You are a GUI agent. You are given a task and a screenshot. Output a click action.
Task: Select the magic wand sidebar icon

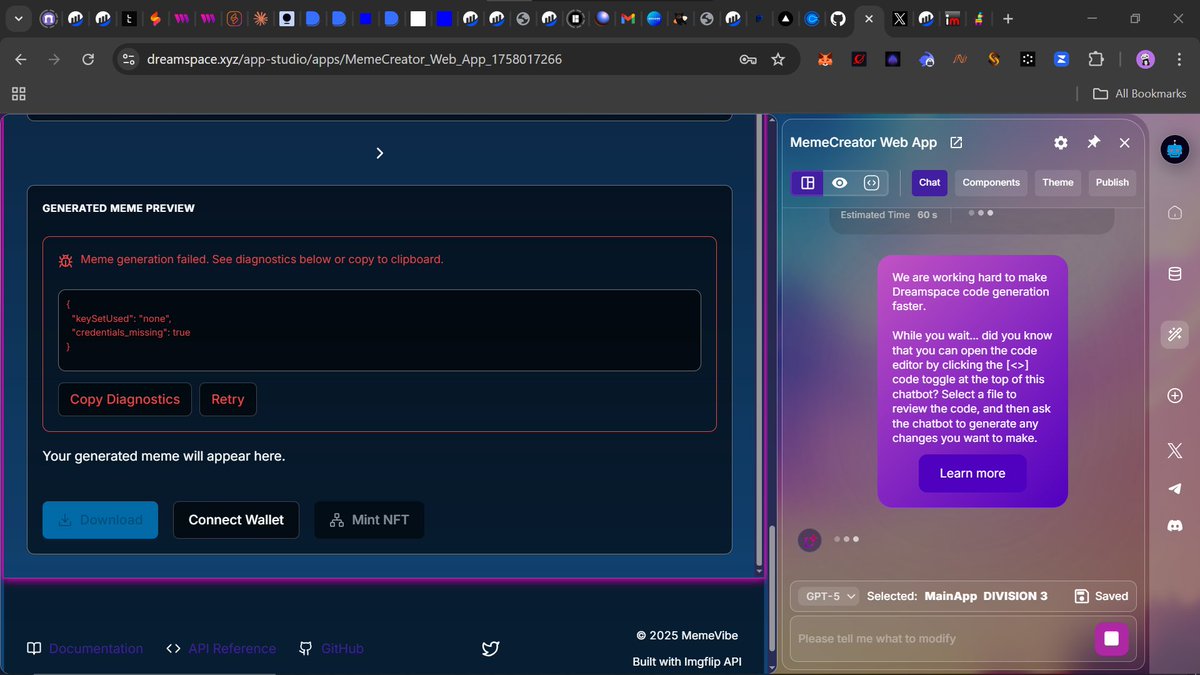(x=1175, y=335)
